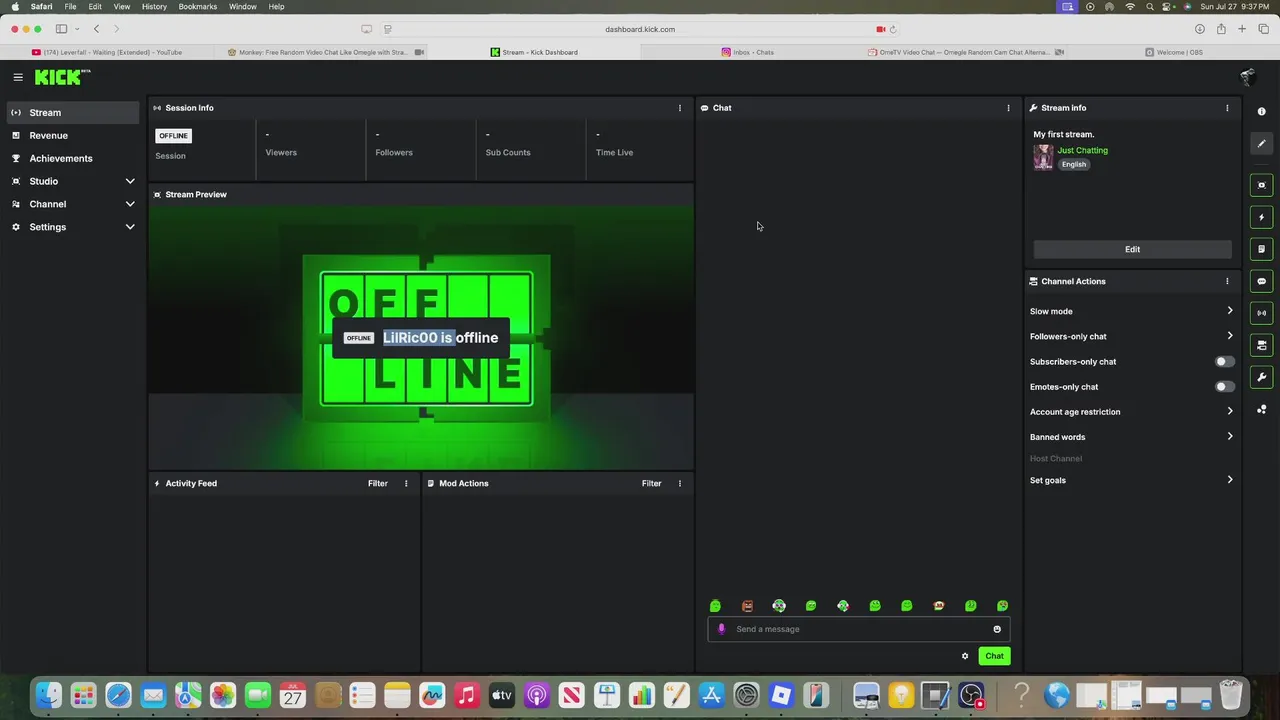
Task: Open Set goals chevron
Action: coord(1229,480)
